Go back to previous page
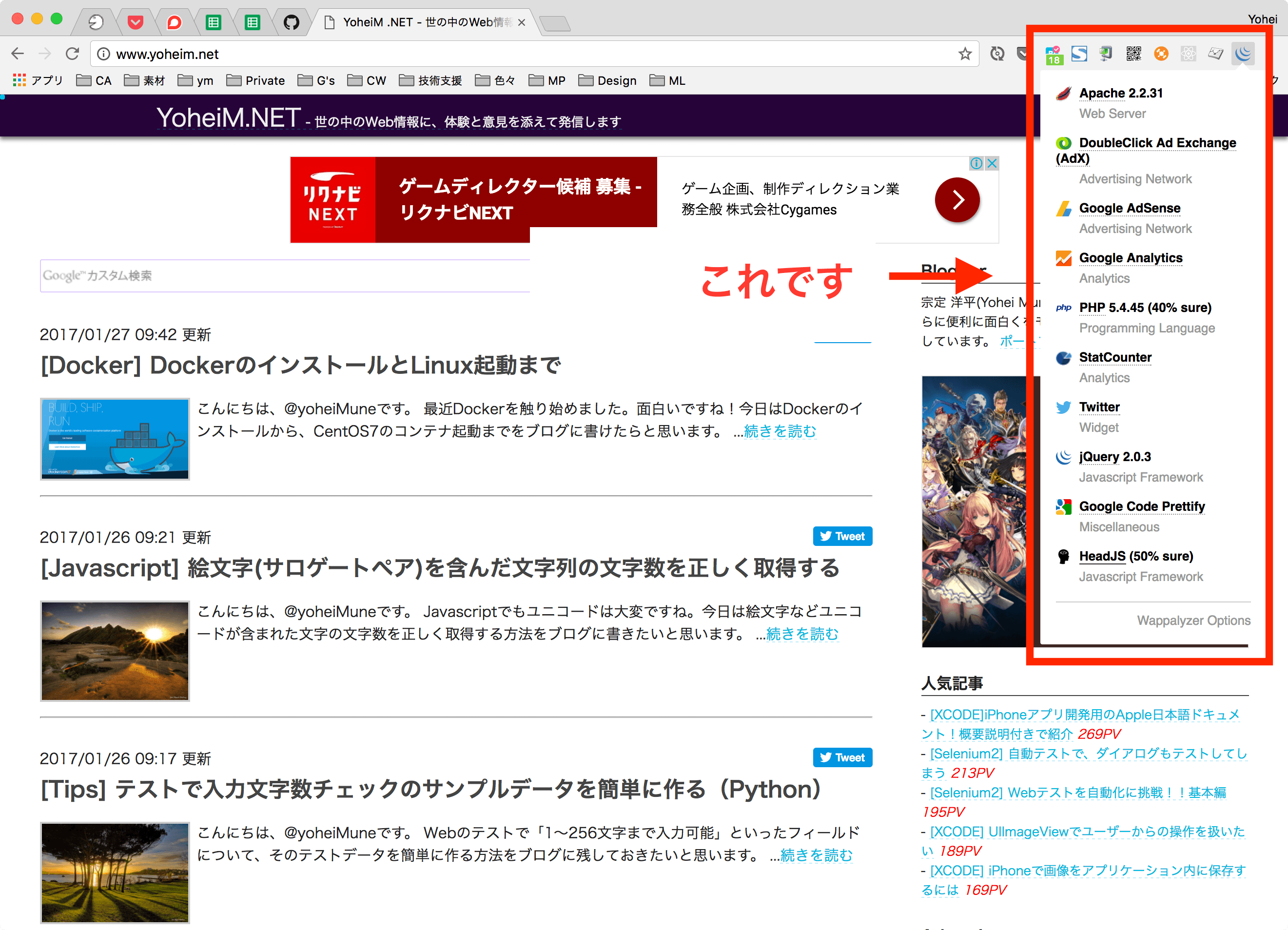The width and height of the screenshot is (1288, 930). click(18, 54)
